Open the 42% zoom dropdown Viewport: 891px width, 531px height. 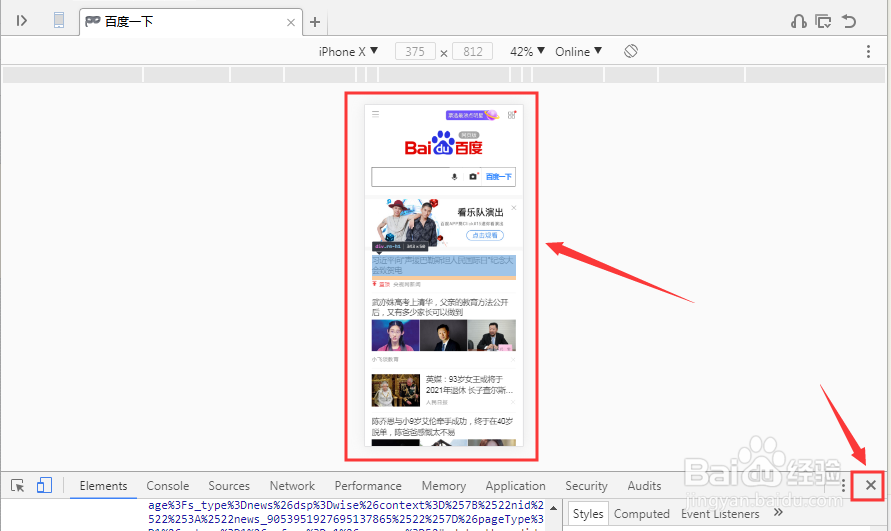[x=527, y=52]
